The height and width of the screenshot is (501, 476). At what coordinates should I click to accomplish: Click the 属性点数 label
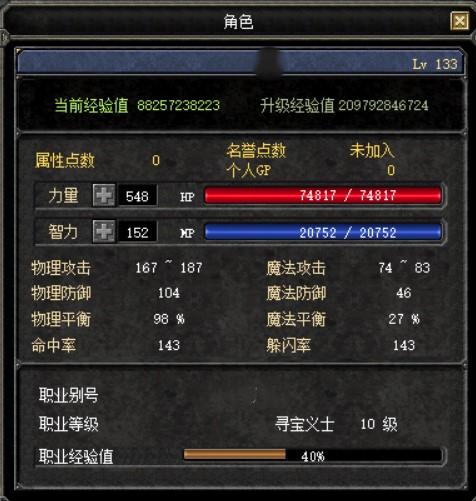point(65,160)
